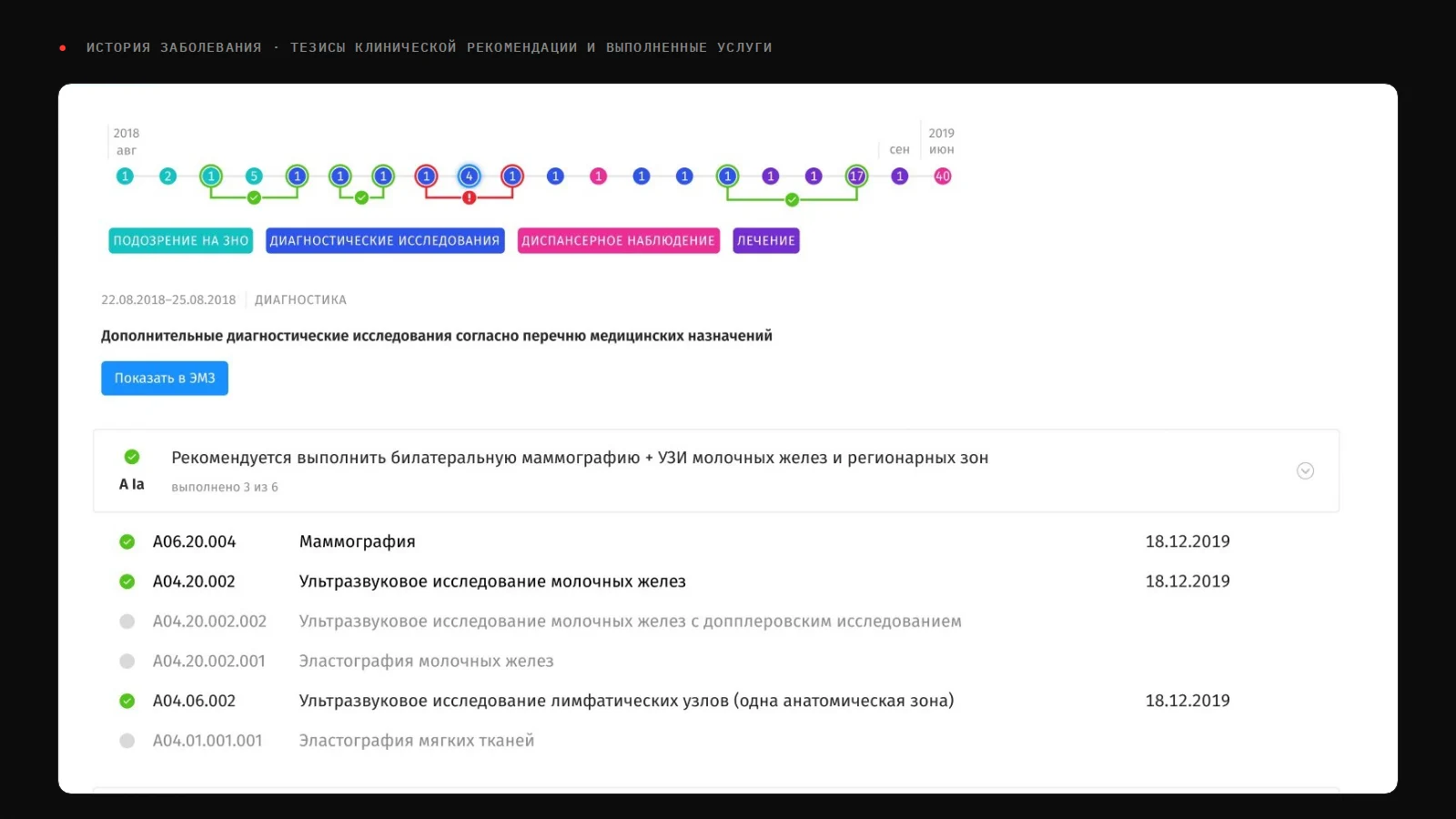The width and height of the screenshot is (1456, 819).
Task: Click the gray status circle beside A04.01.001.001
Action: [x=127, y=741]
